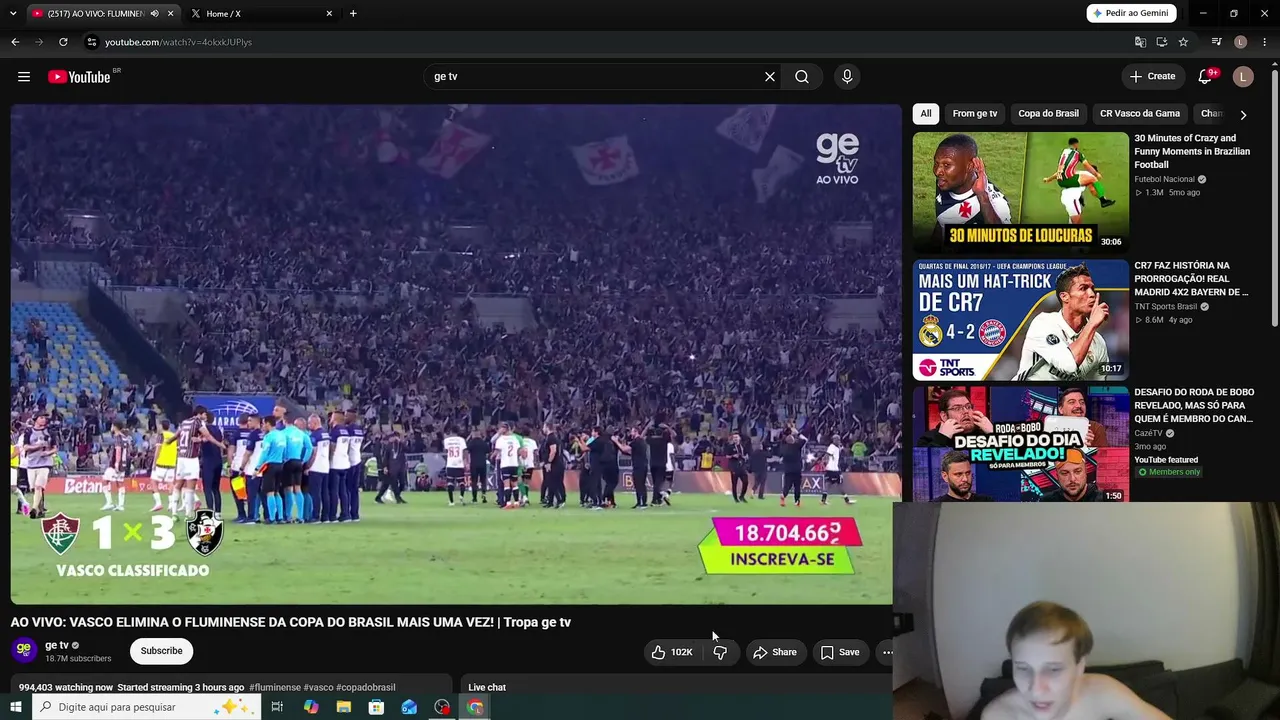Open Mais um Hat-trick de CR7 thumbnail
Viewport: 1280px width, 720px height.
click(1020, 320)
